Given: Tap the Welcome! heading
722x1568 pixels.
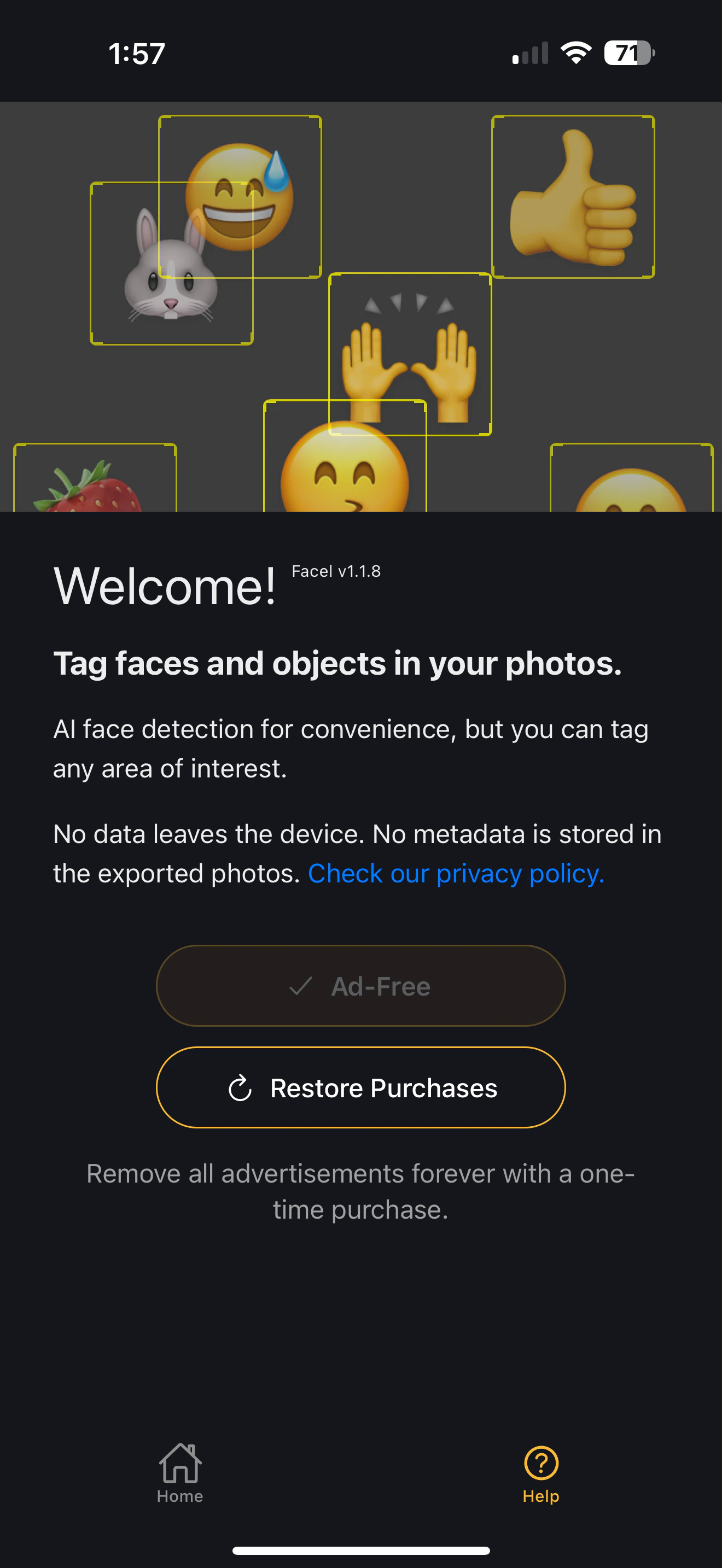Looking at the screenshot, I should click(x=165, y=586).
